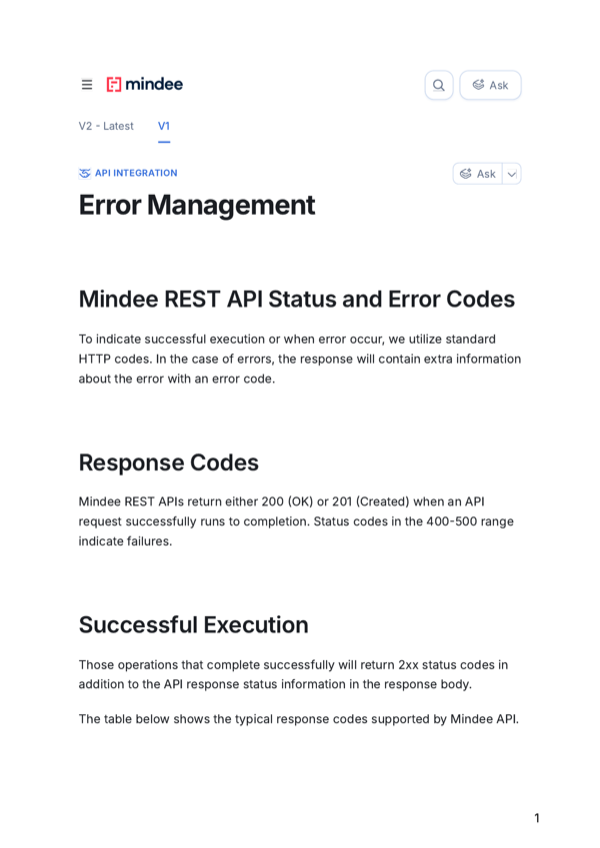Click the API INTEGRATION breadcrumb label
The image size is (600, 848).
[135, 173]
